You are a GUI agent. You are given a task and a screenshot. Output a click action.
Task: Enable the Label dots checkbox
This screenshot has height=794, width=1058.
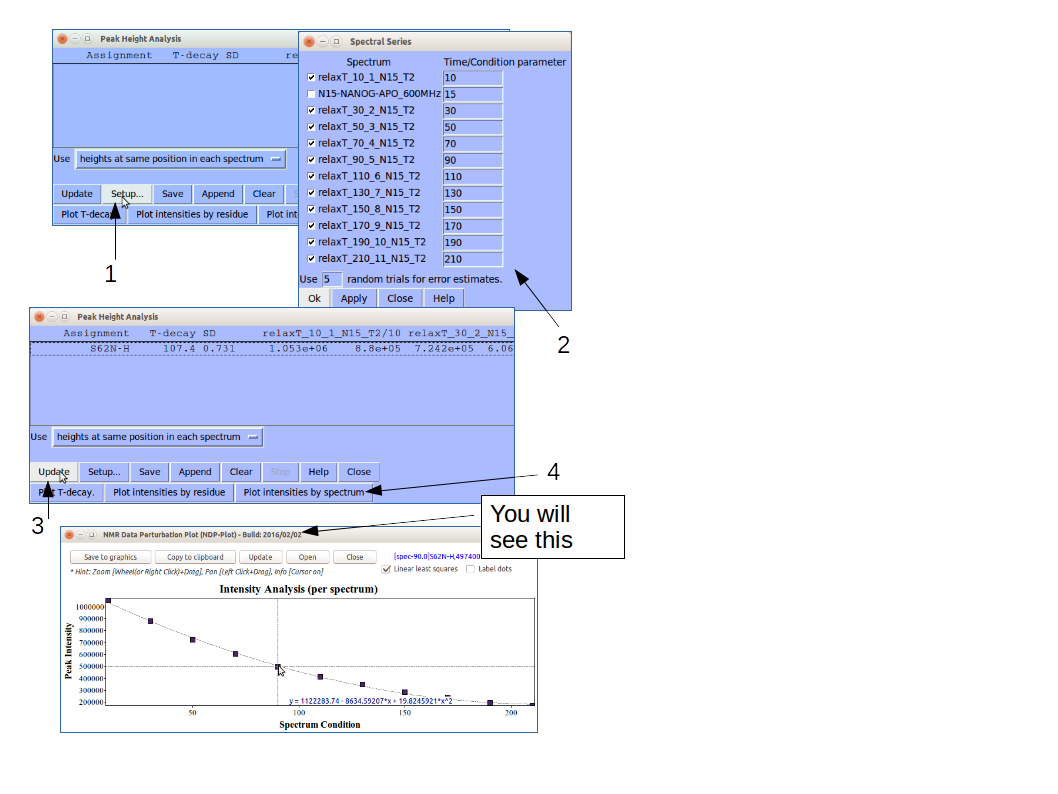click(471, 569)
